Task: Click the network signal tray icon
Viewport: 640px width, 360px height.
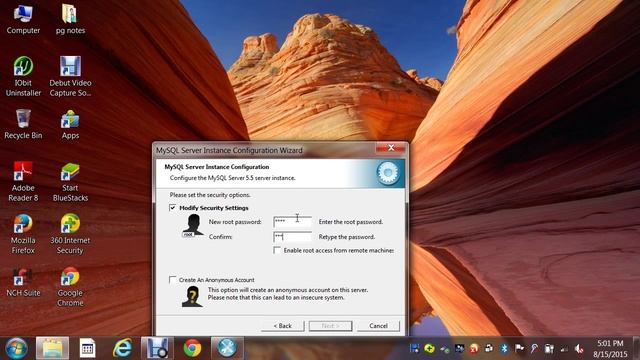Action: (564, 349)
